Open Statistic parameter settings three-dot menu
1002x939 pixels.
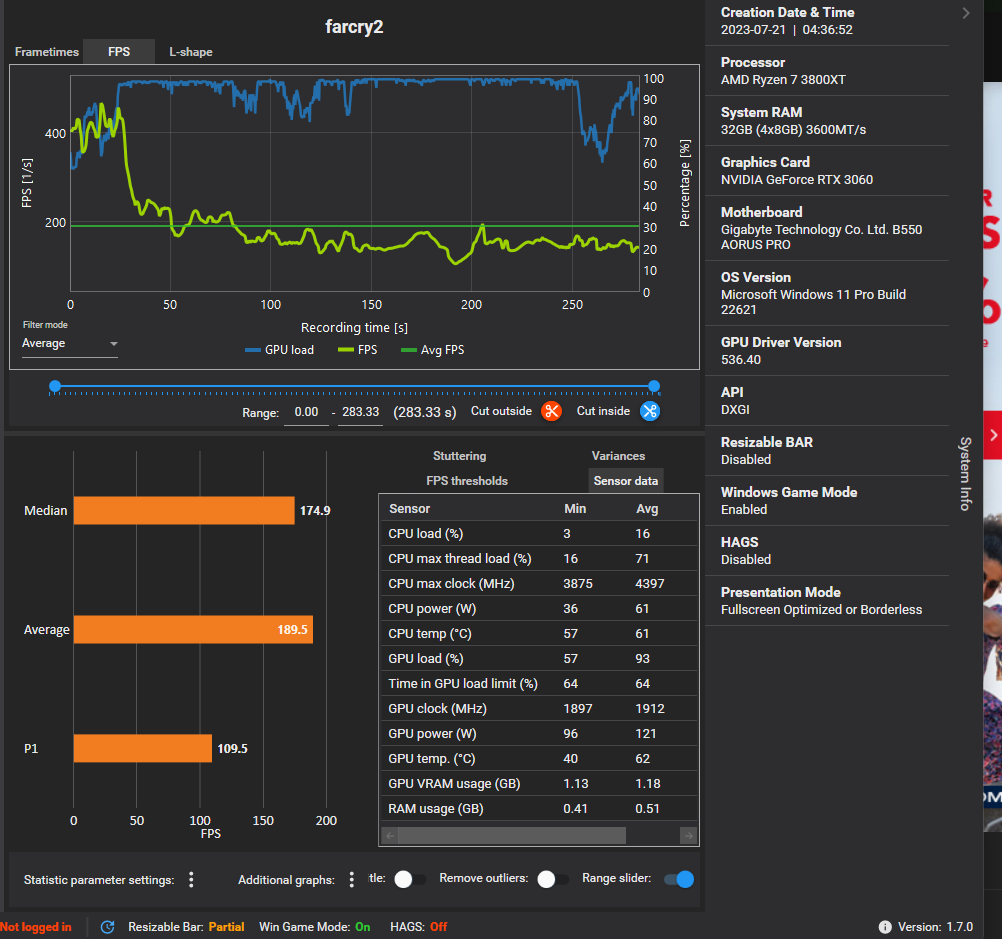191,880
